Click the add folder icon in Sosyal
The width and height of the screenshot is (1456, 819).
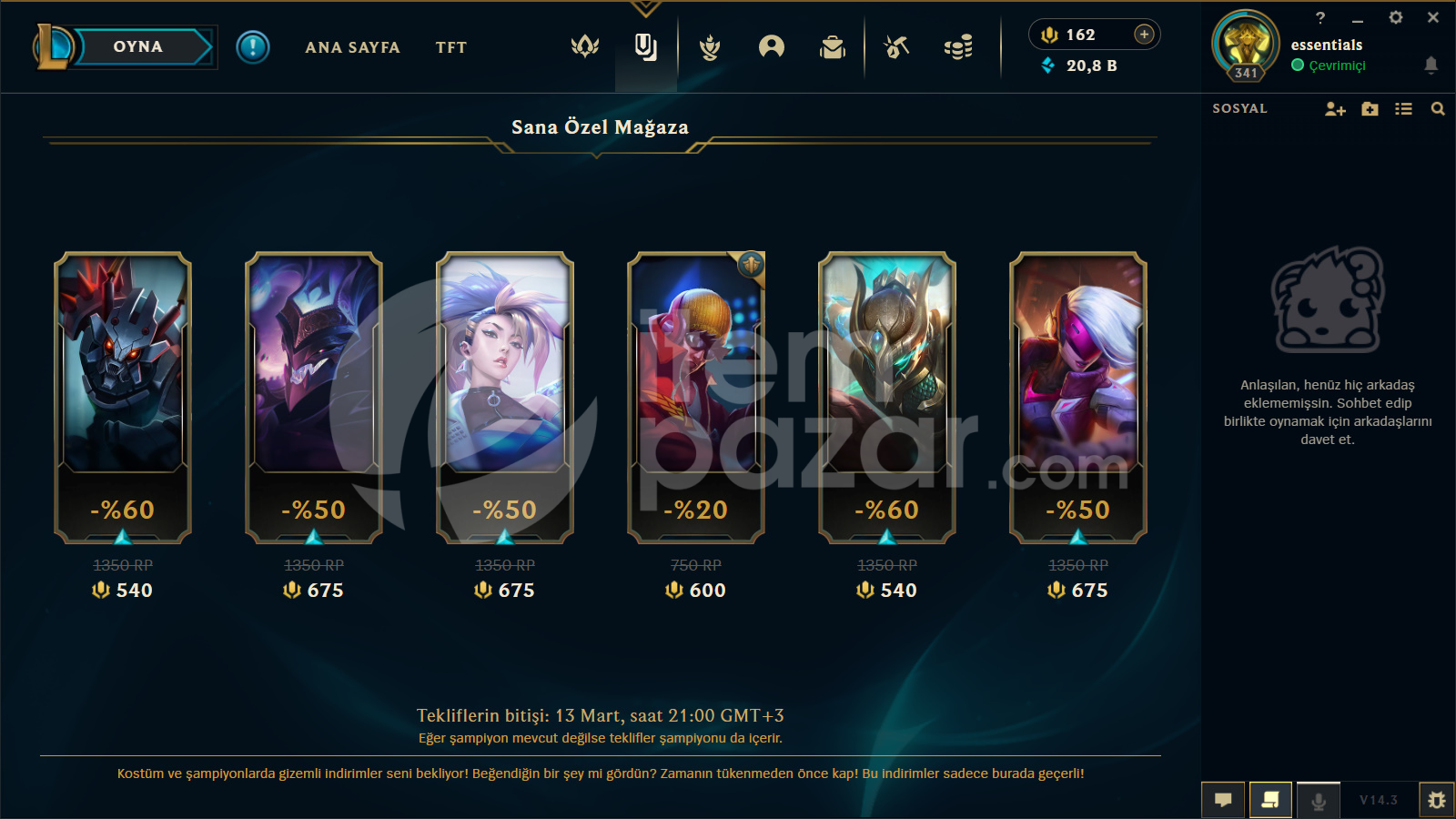[x=1370, y=109]
